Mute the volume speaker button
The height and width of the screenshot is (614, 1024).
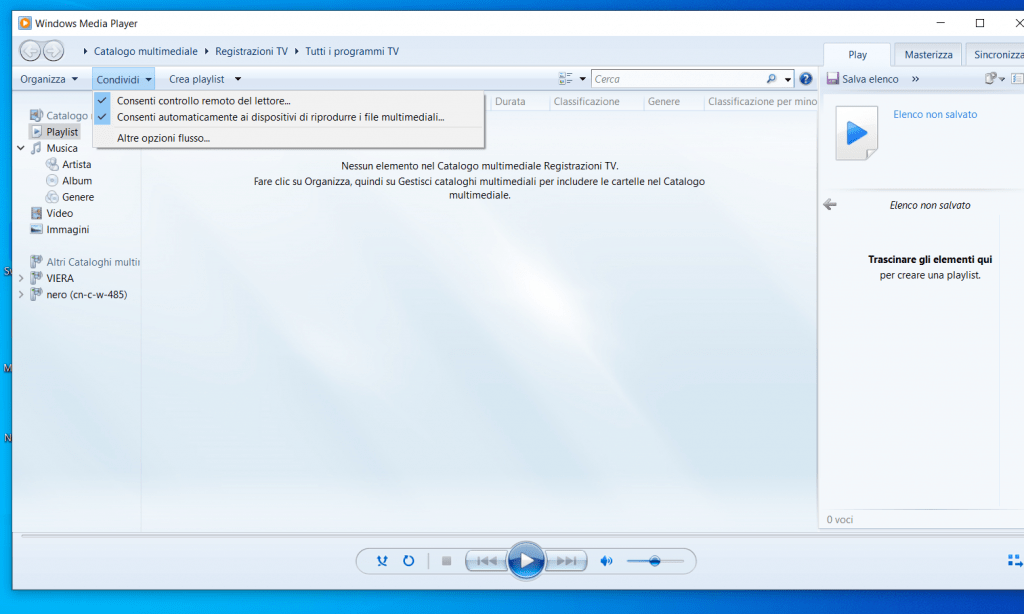pyautogui.click(x=607, y=561)
